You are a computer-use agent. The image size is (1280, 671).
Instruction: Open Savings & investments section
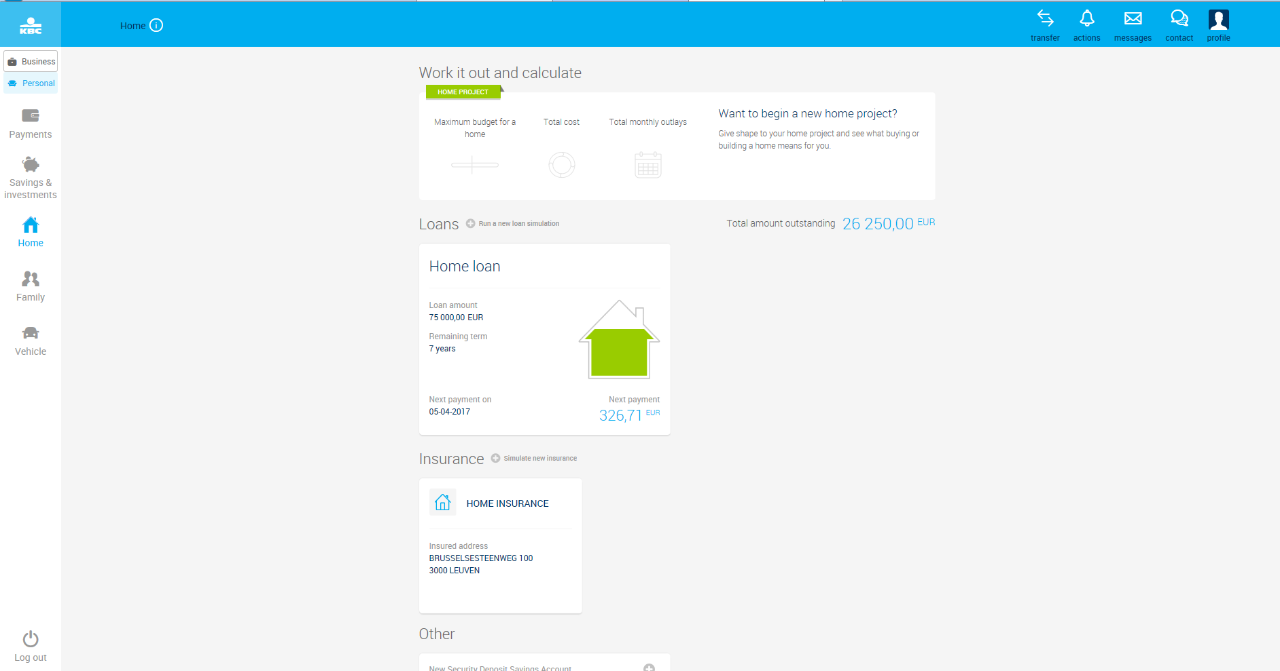click(x=30, y=177)
